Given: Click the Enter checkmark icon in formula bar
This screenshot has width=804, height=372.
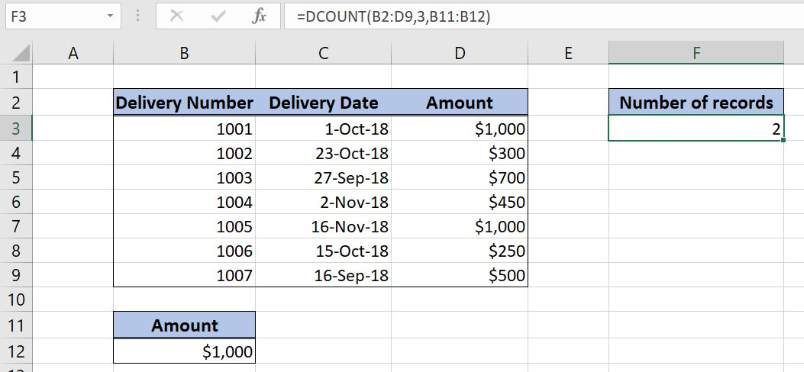Looking at the screenshot, I should coord(218,16).
